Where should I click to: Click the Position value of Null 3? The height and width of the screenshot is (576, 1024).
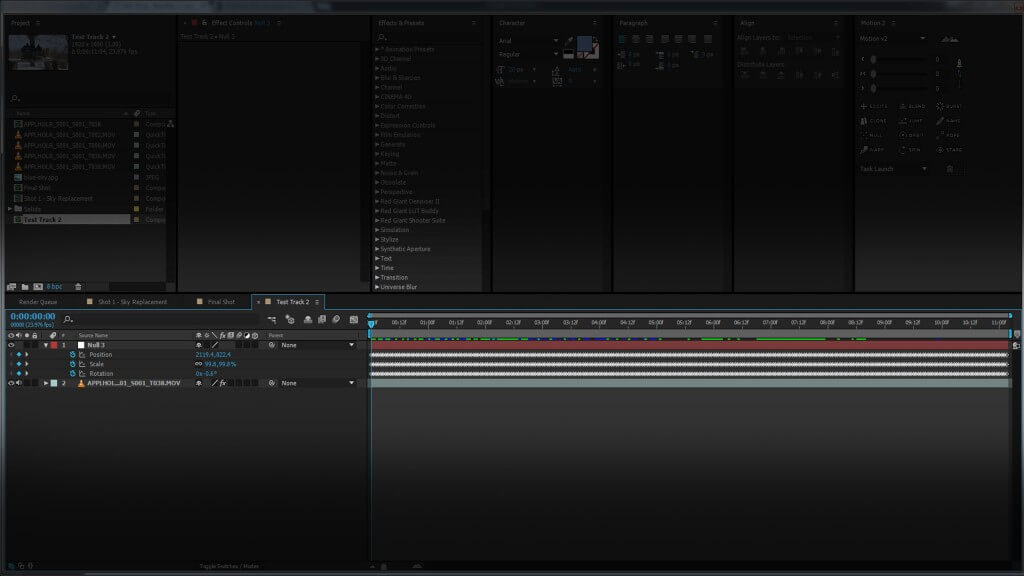(212, 355)
